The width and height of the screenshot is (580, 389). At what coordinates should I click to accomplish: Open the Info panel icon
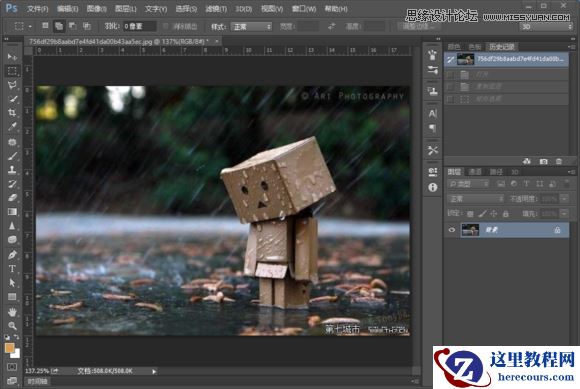(x=432, y=187)
